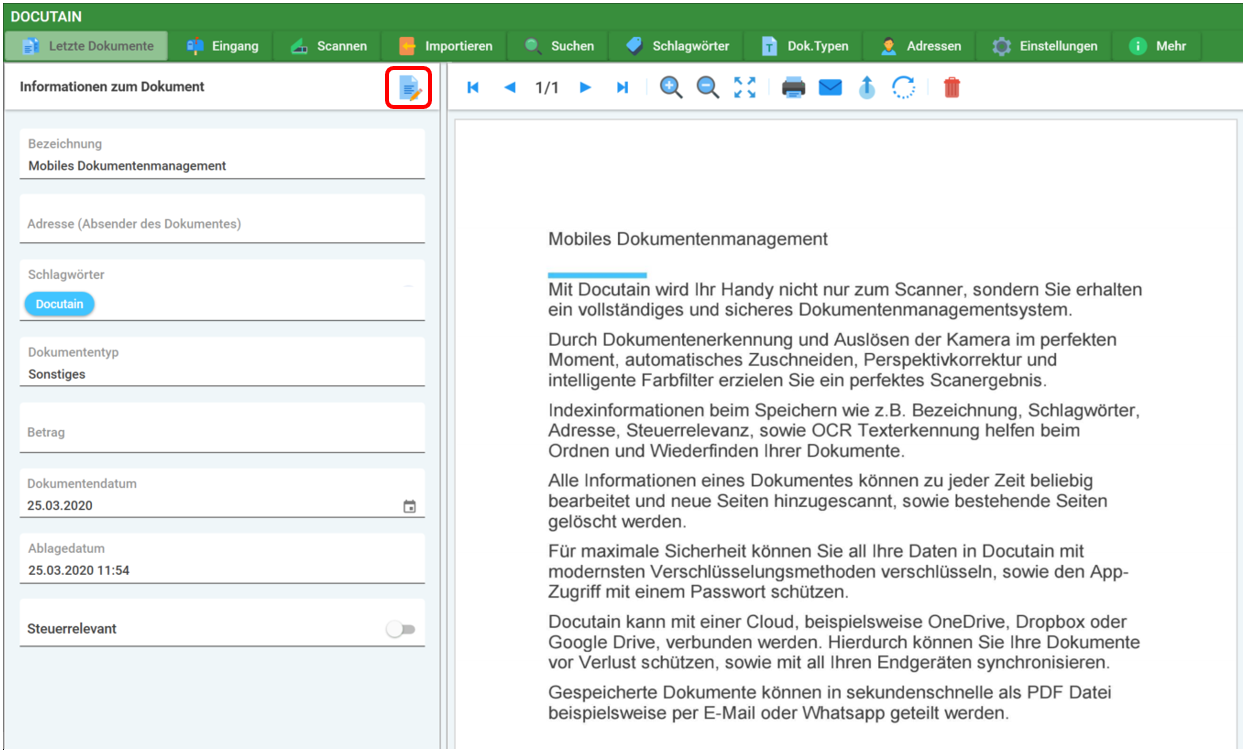Delete the document with trash icon
The width and height of the screenshot is (1248, 754).
pos(952,88)
